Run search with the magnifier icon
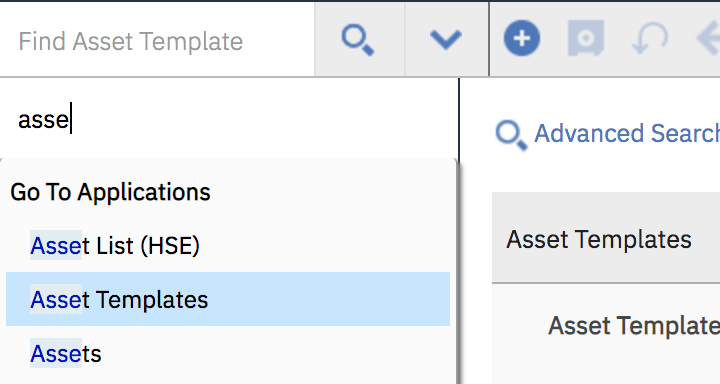This screenshot has width=720, height=384. [x=359, y=40]
